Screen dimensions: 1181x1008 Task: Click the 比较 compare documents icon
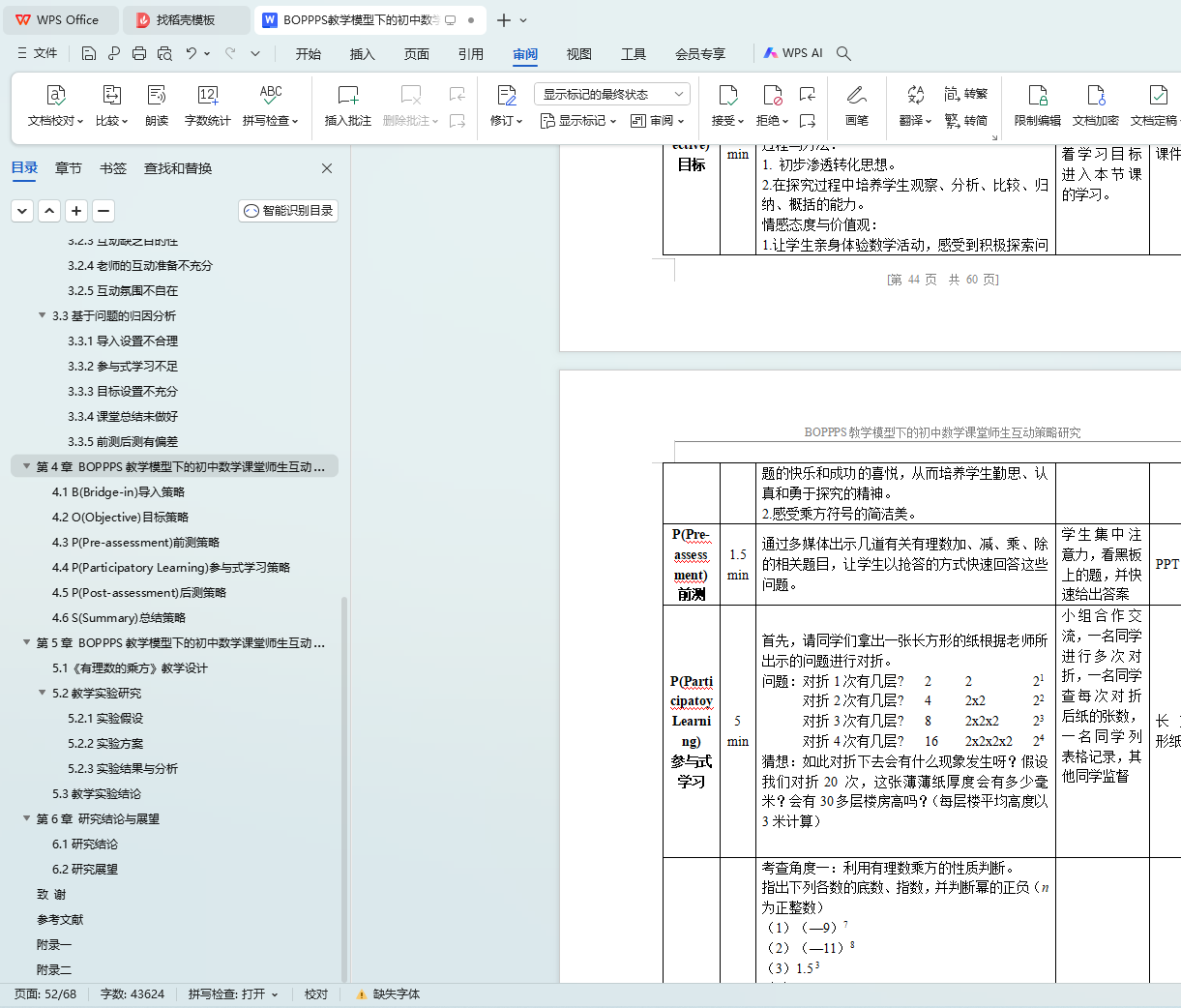click(x=111, y=95)
